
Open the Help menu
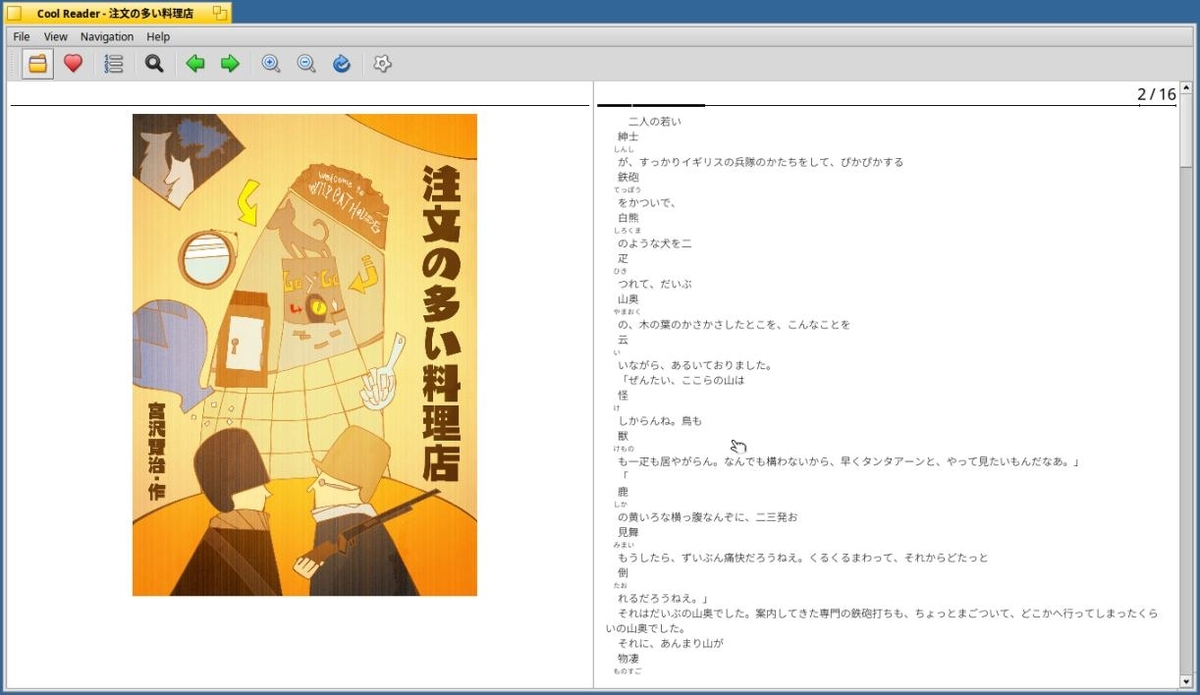(x=158, y=37)
